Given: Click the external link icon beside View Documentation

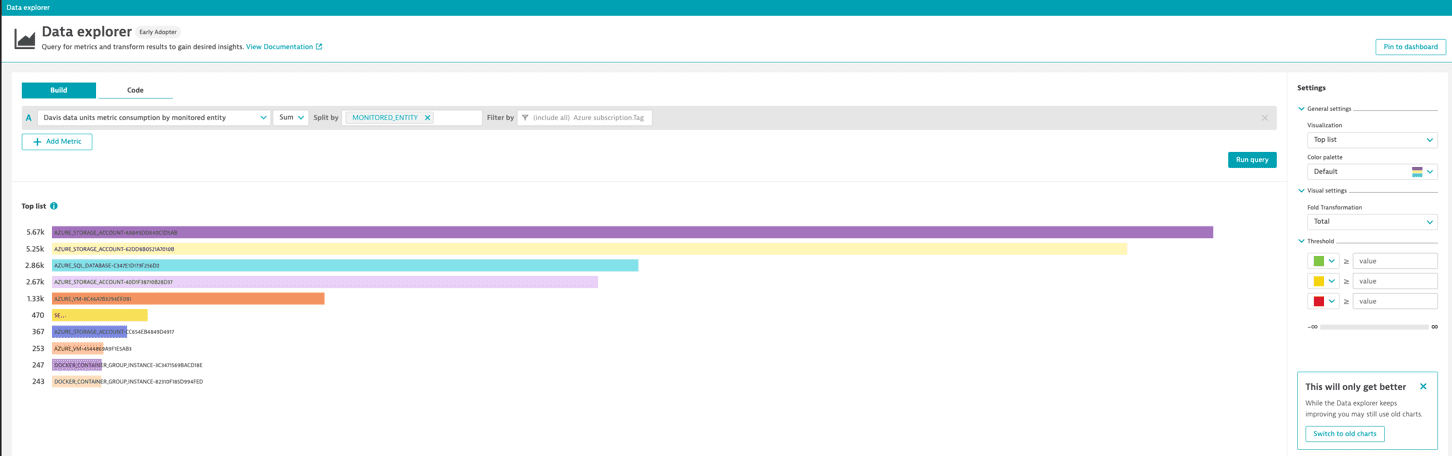Looking at the screenshot, I should coord(319,47).
